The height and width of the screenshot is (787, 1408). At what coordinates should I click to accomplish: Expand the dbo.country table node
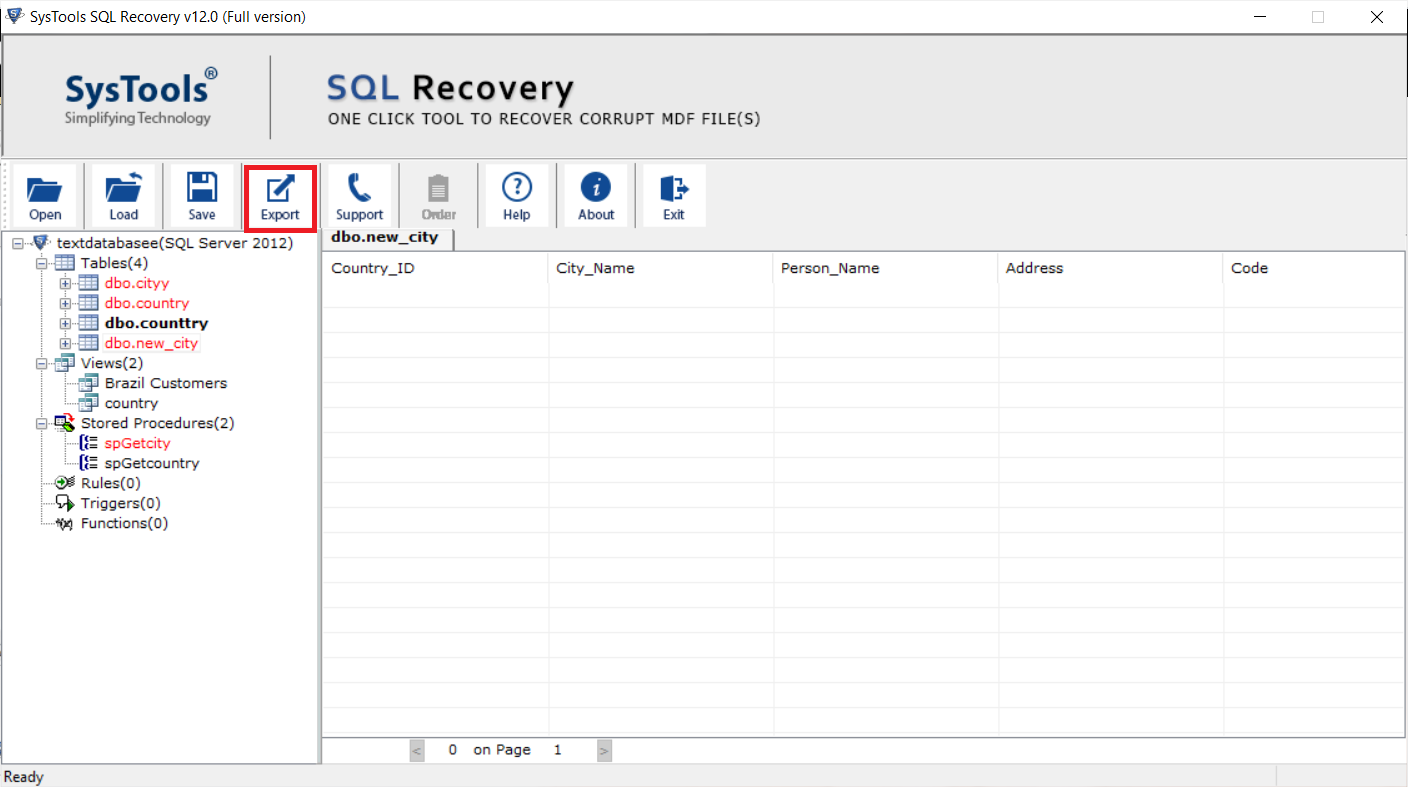[66, 304]
